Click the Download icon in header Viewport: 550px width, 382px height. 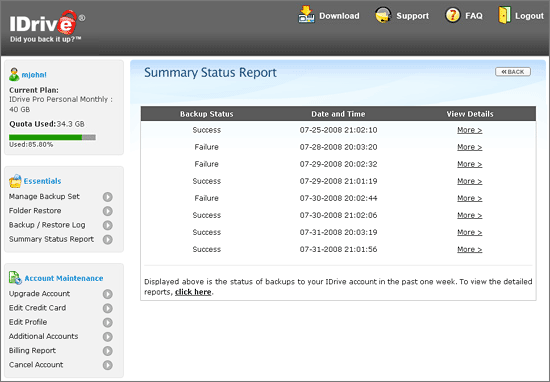(306, 15)
